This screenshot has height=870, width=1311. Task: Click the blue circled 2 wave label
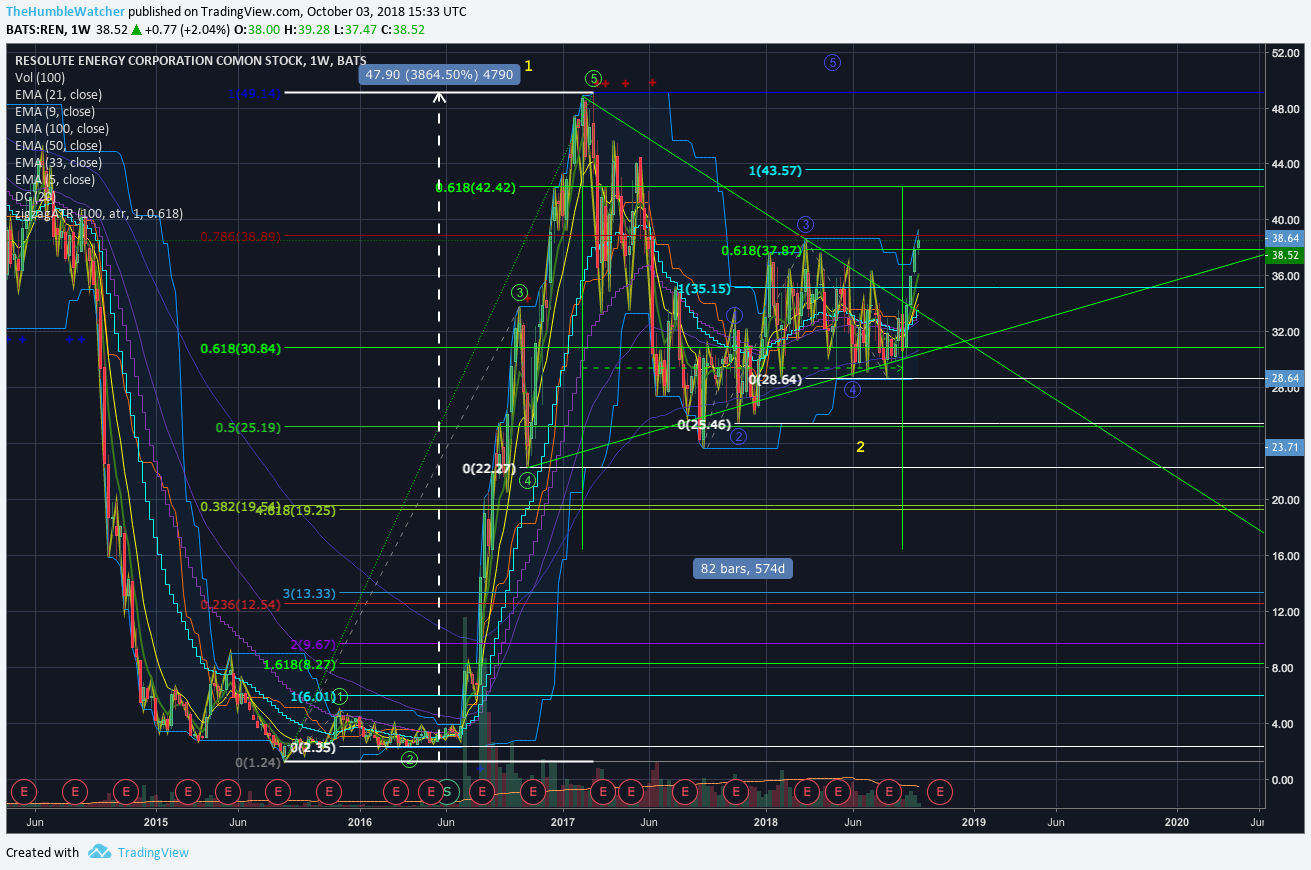coord(738,436)
